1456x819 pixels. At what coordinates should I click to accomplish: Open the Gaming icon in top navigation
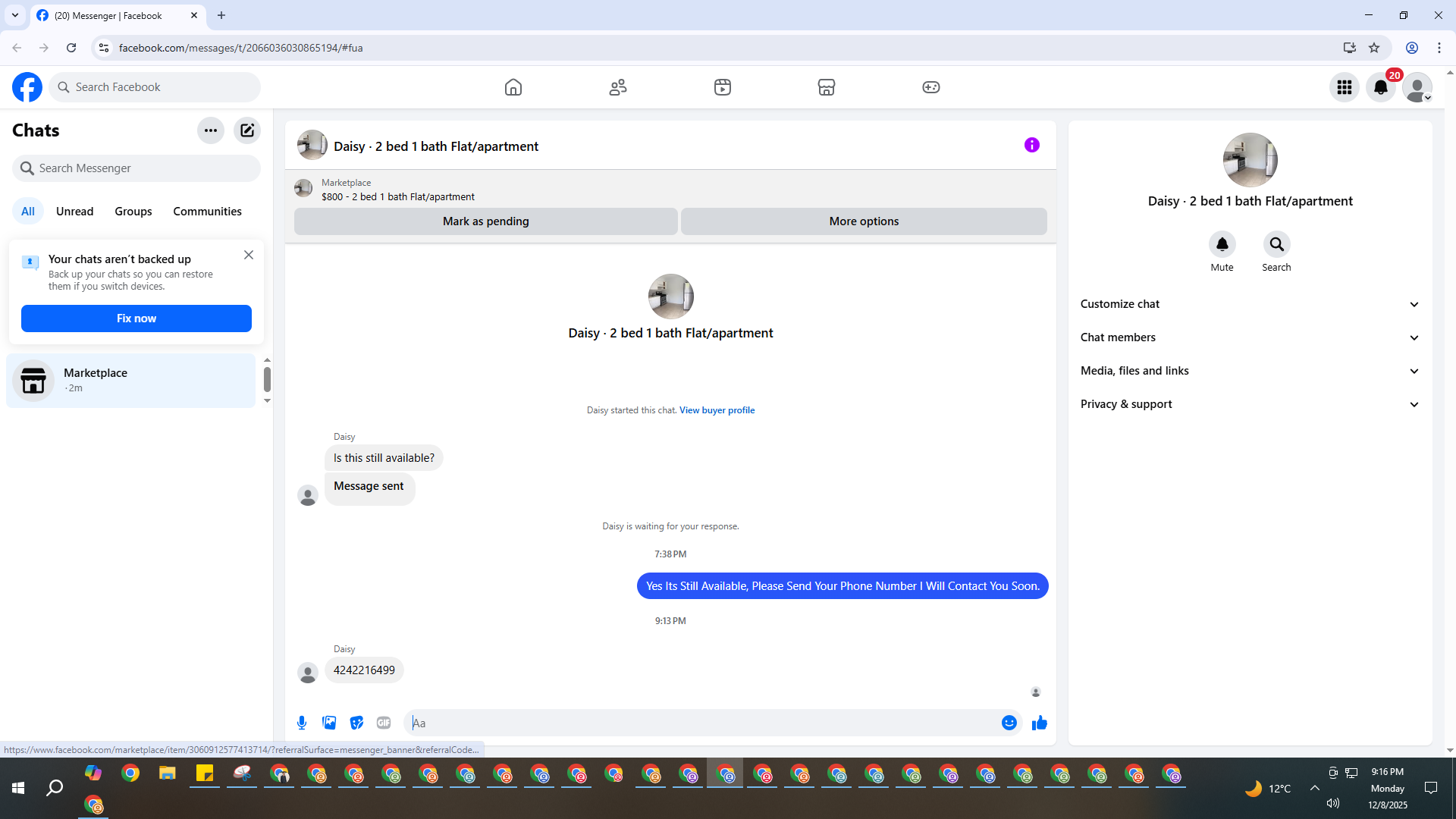931,87
